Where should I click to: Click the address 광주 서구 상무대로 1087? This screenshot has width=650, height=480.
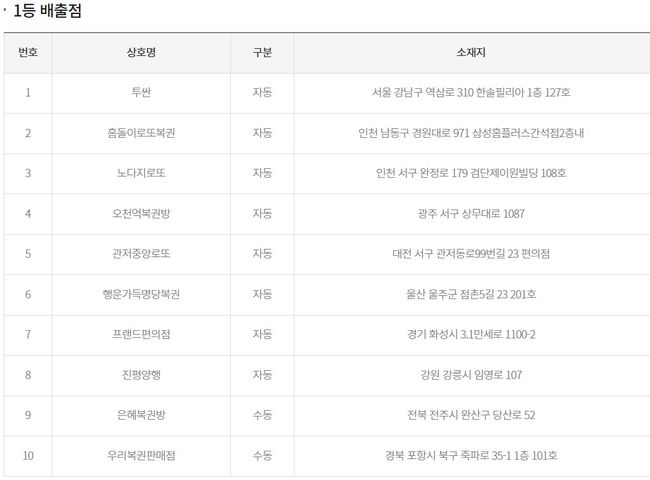click(x=471, y=213)
